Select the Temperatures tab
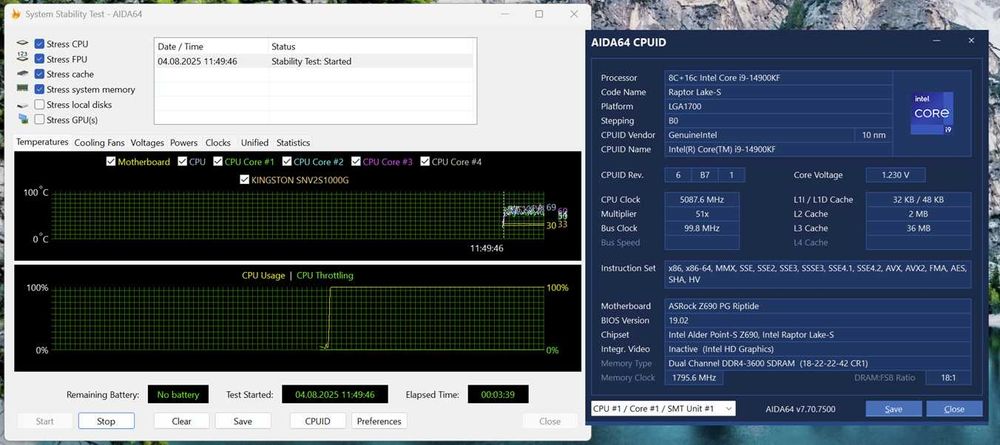 pos(42,142)
